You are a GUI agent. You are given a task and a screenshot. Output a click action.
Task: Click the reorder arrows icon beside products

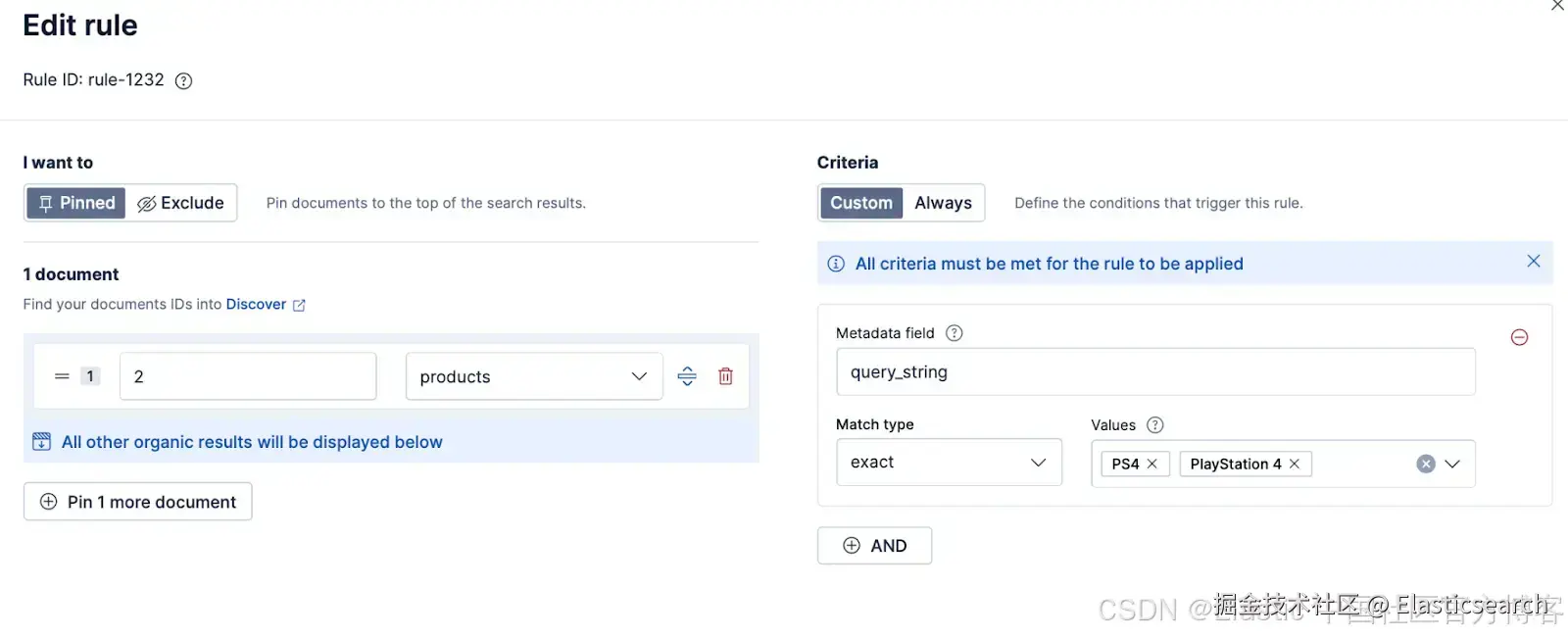pos(687,376)
